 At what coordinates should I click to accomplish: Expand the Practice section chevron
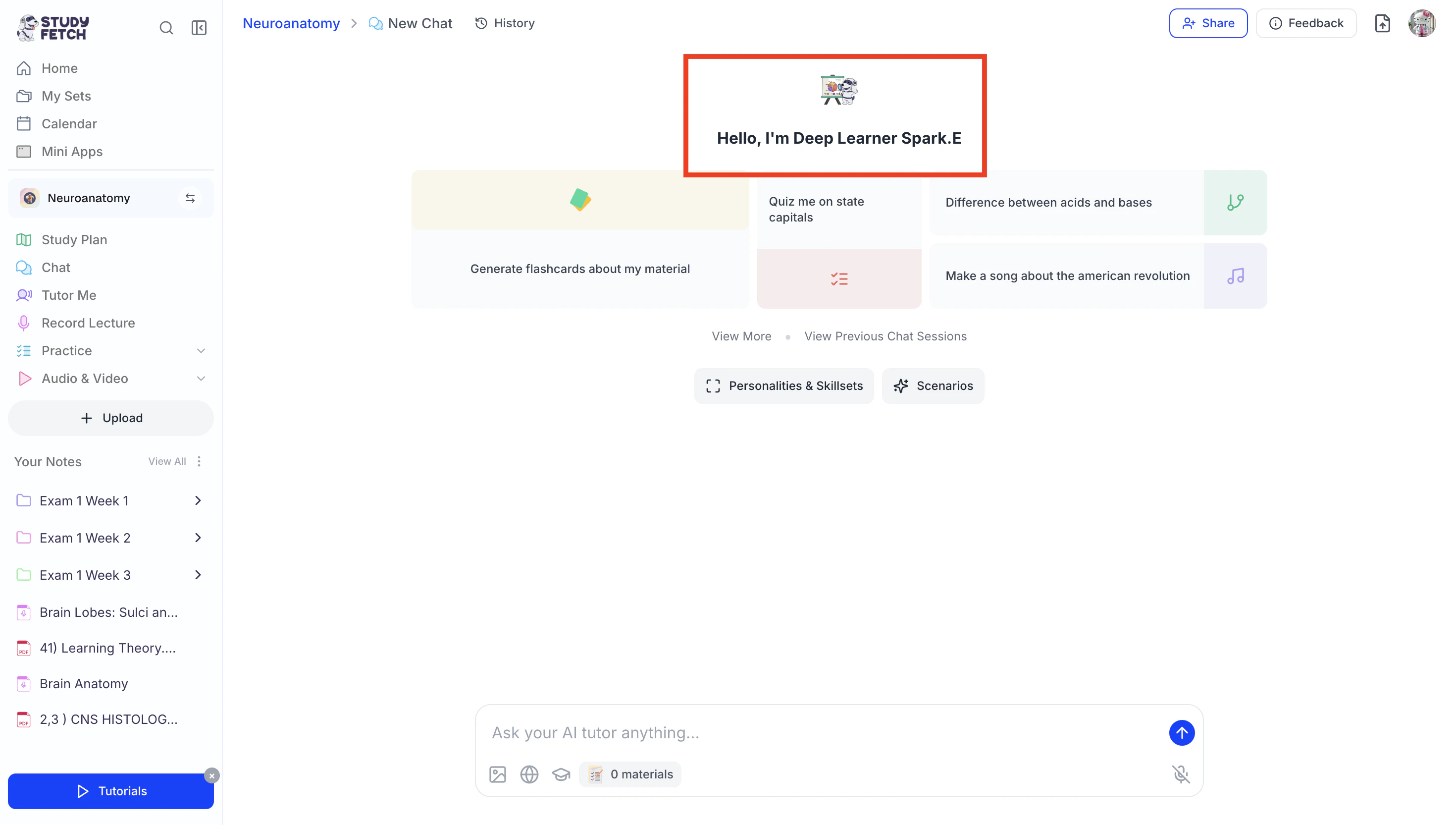point(201,351)
